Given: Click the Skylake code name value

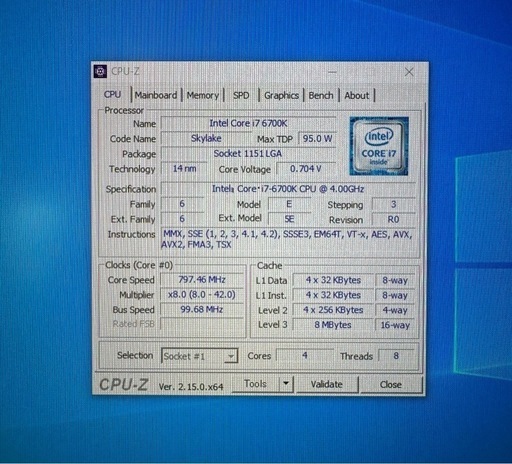Looking at the screenshot, I should pyautogui.click(x=206, y=138).
